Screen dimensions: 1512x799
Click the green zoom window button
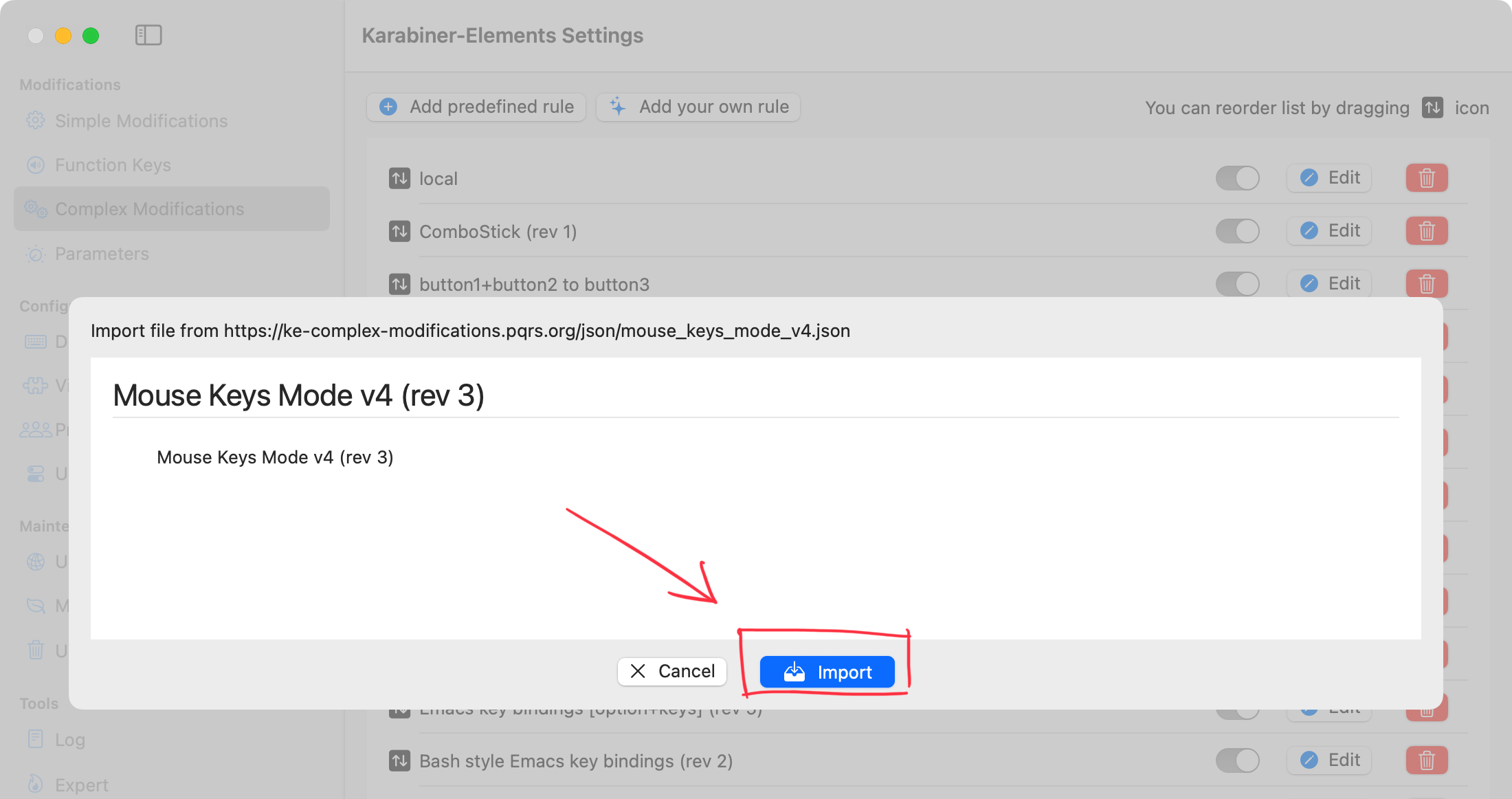click(91, 36)
